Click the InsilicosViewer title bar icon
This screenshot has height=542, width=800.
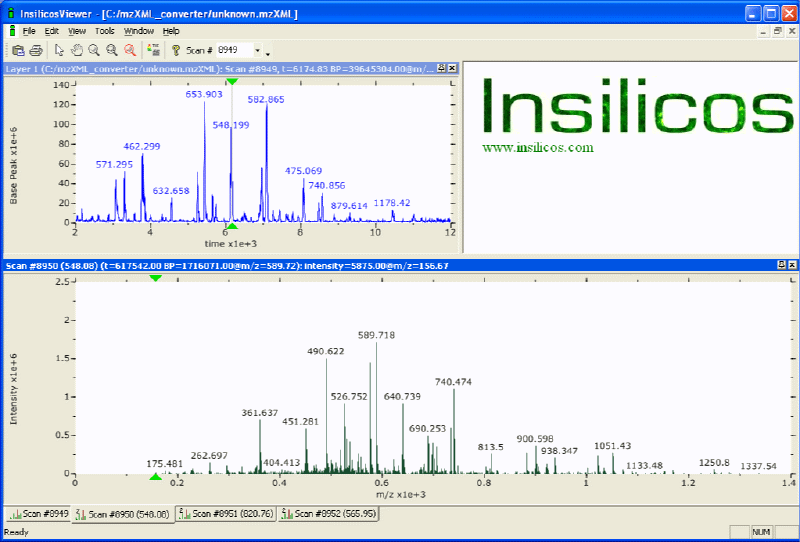[x=11, y=13]
